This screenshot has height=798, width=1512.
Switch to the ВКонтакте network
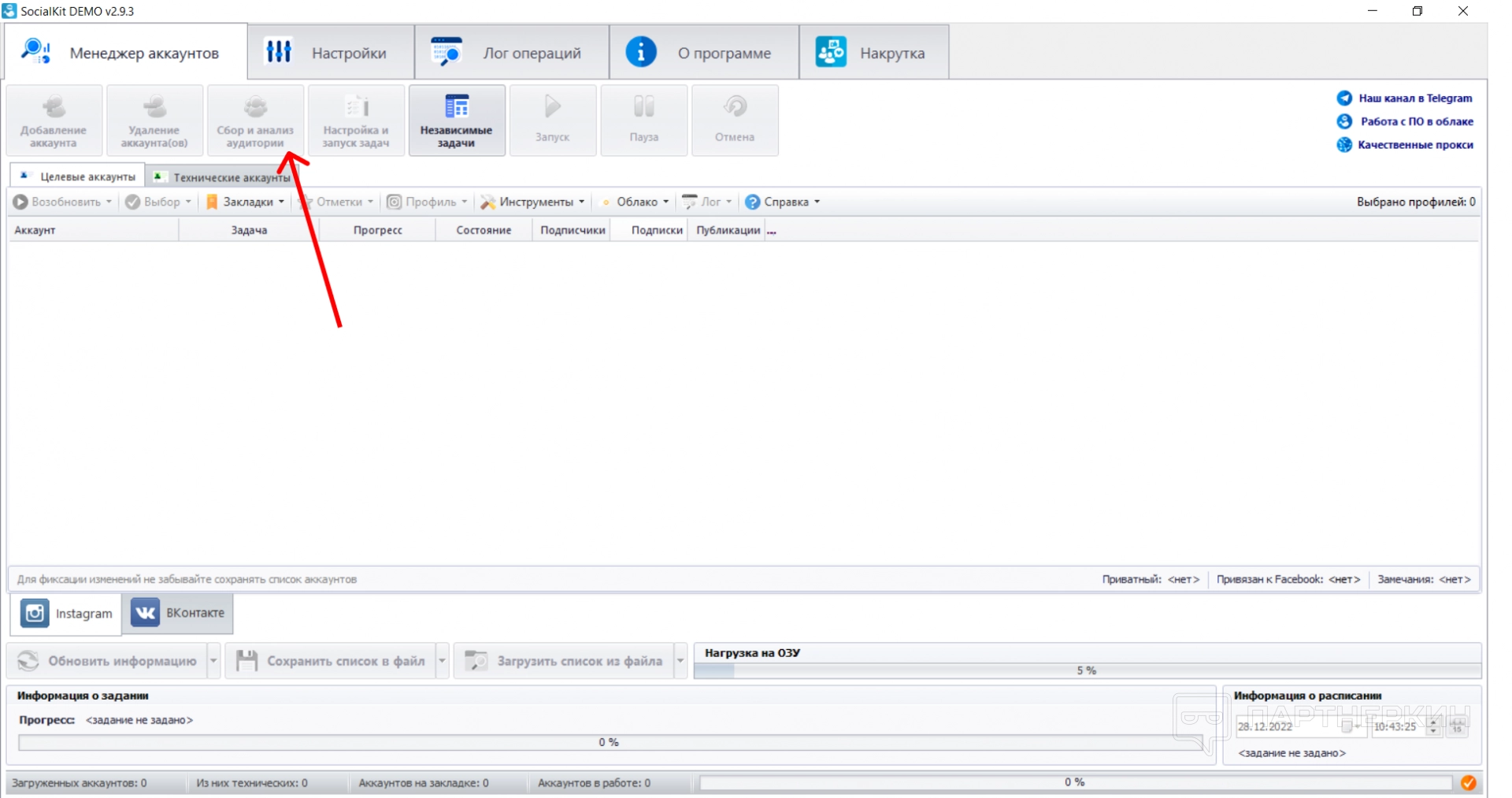(x=178, y=613)
